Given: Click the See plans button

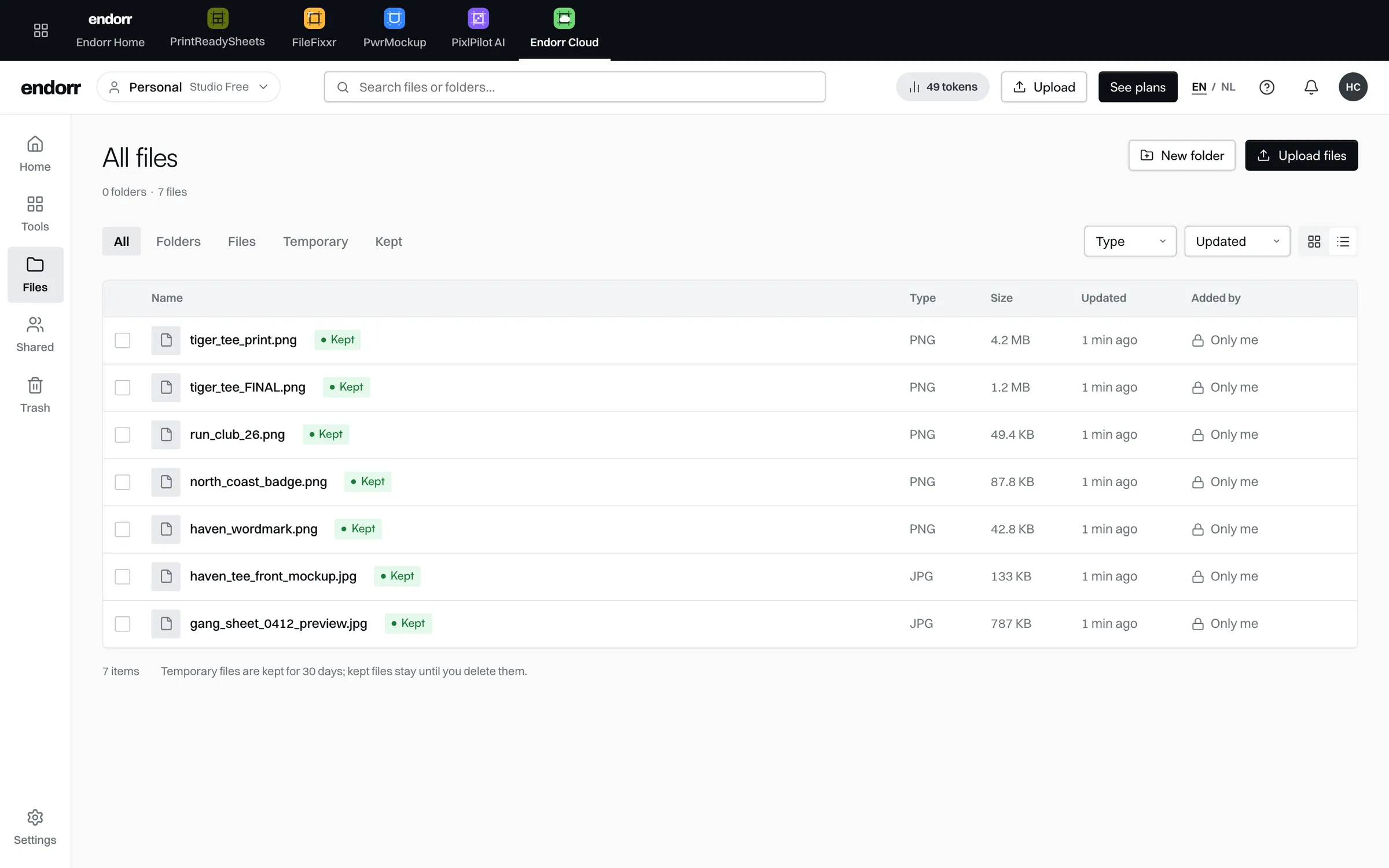Looking at the screenshot, I should (1137, 87).
